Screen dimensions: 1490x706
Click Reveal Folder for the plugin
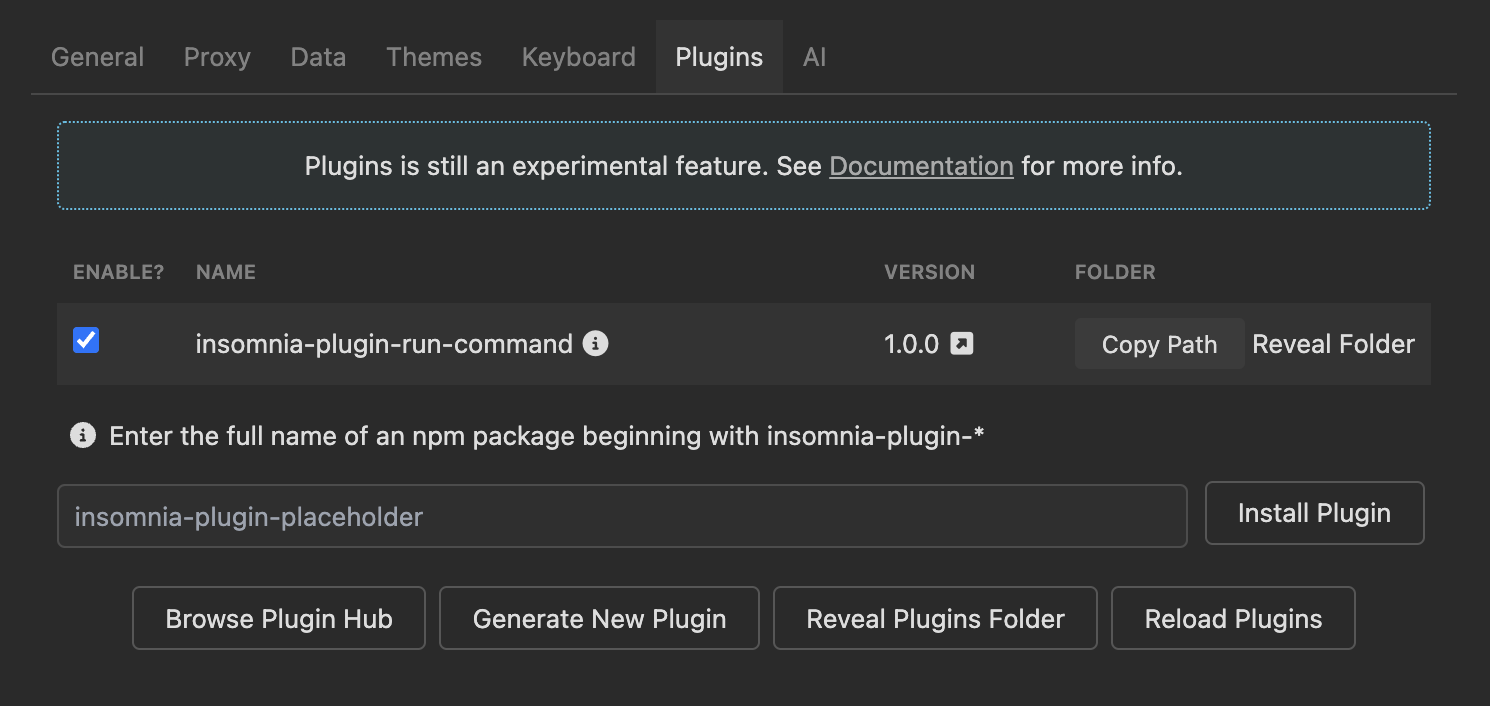1333,344
